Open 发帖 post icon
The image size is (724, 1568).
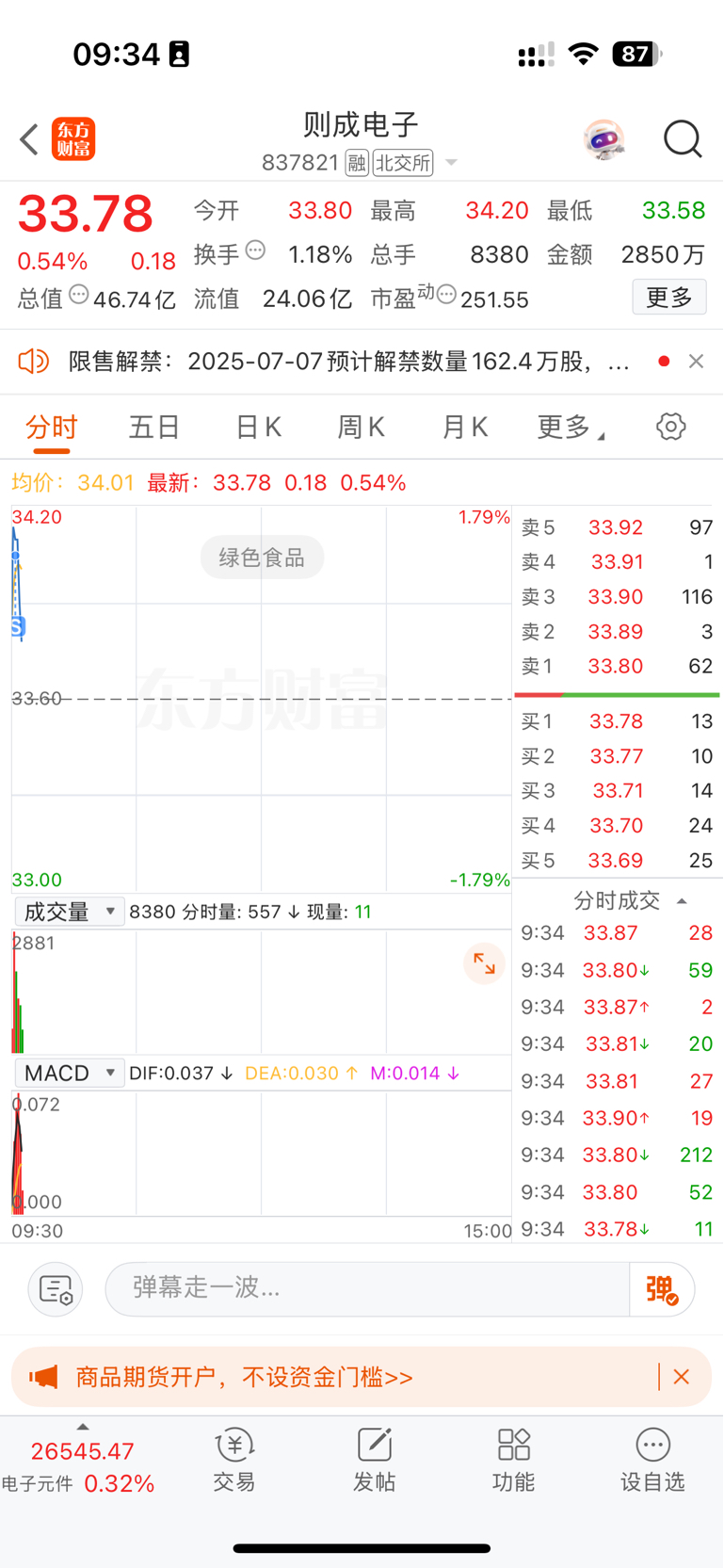coord(374,1460)
